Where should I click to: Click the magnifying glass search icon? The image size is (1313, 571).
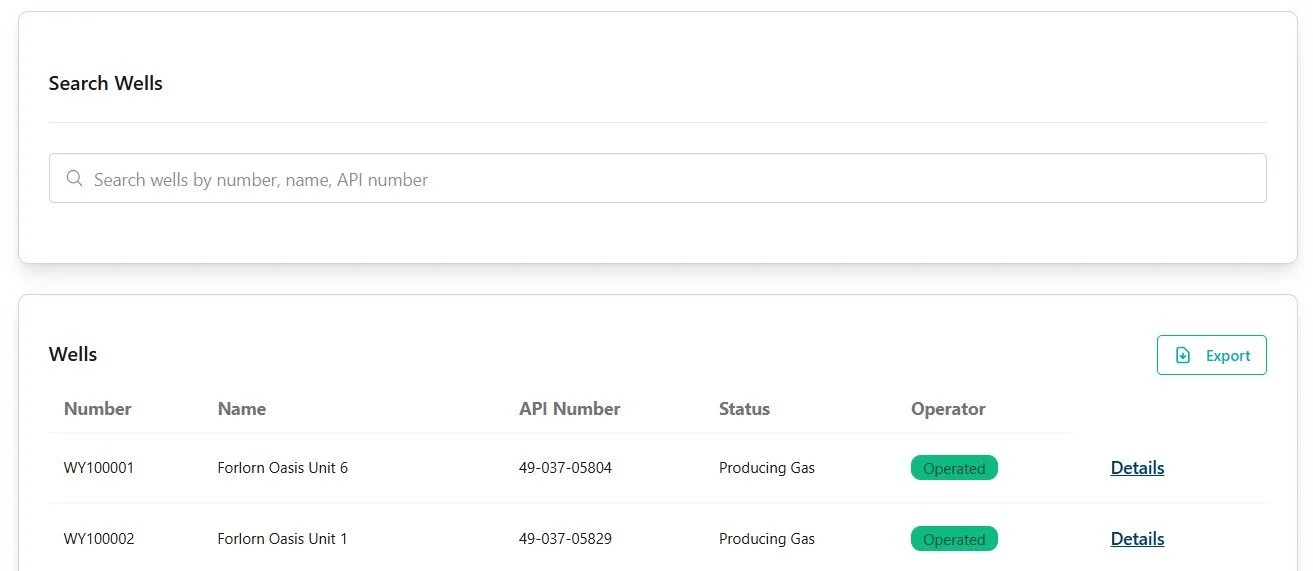click(74, 179)
